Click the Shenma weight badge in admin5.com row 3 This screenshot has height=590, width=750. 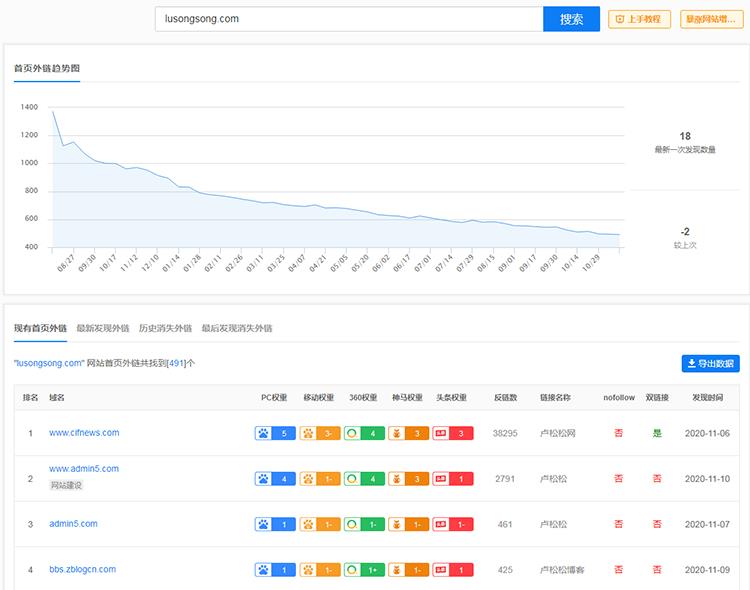[408, 524]
